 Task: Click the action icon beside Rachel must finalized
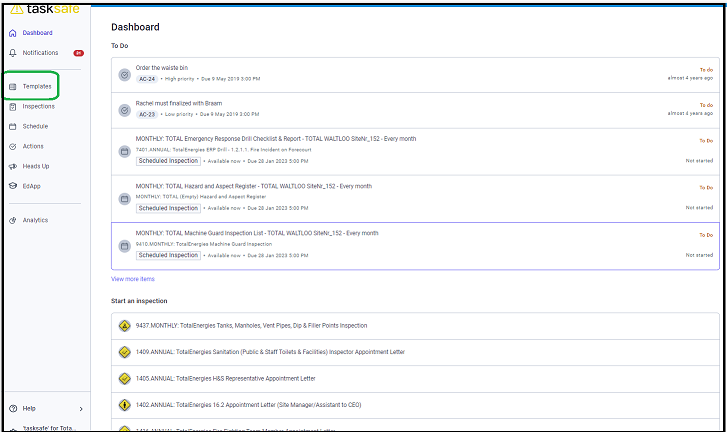[x=124, y=110]
